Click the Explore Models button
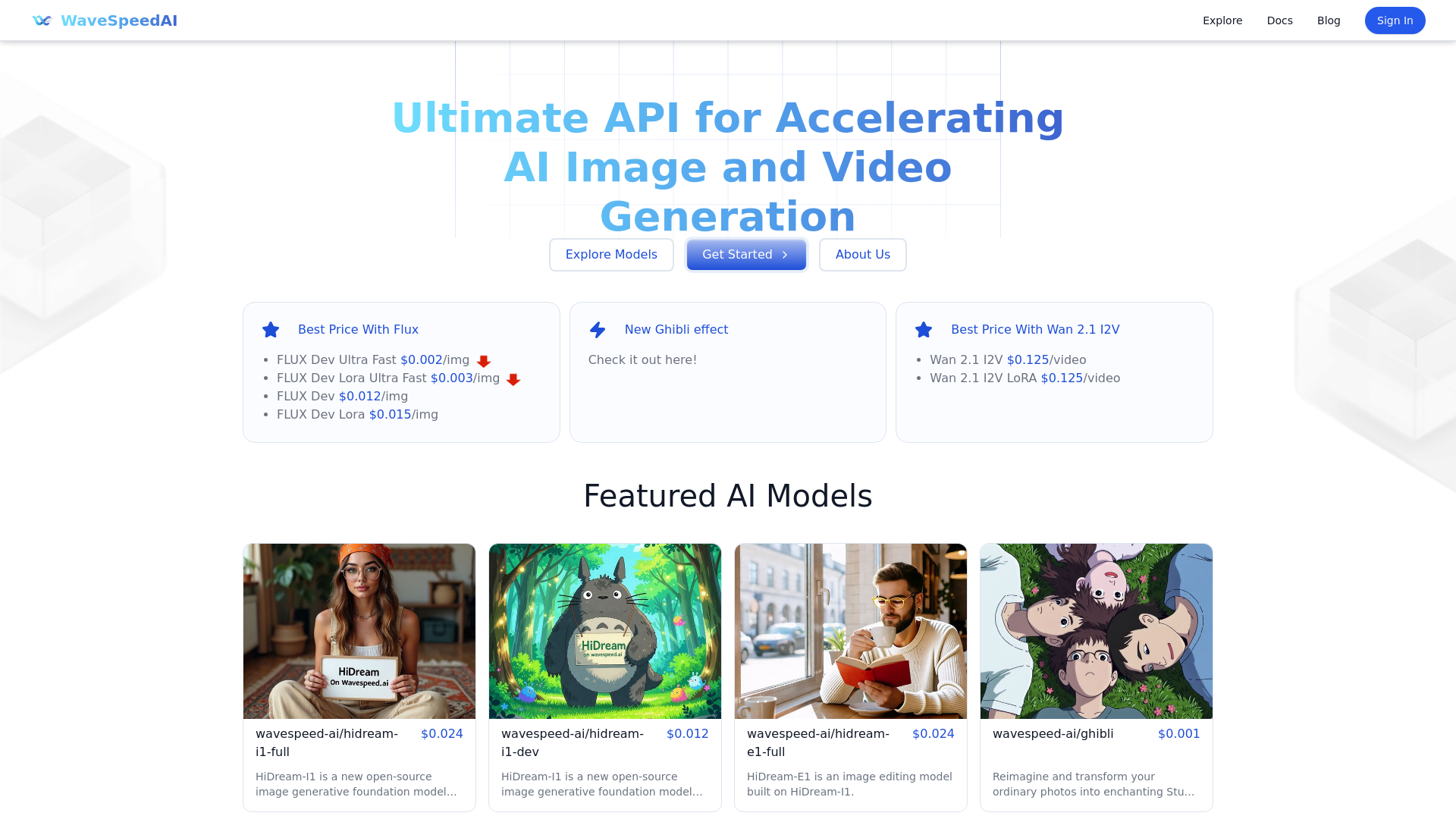This screenshot has width=1456, height=819. coord(611,255)
